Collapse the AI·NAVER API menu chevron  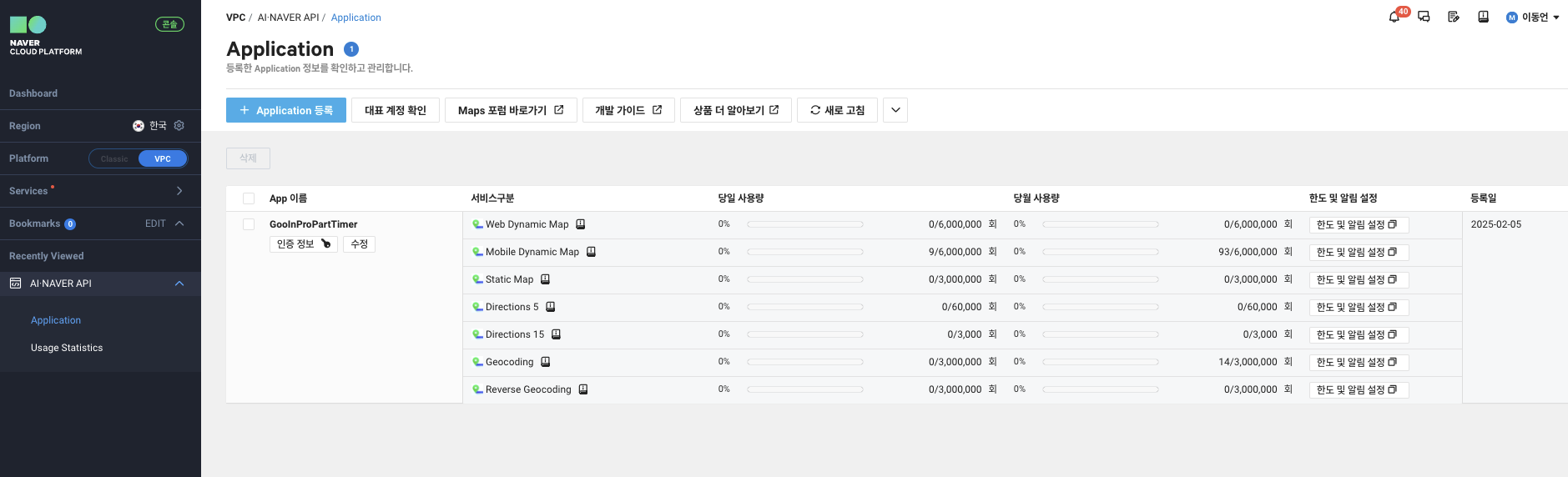pyautogui.click(x=179, y=284)
